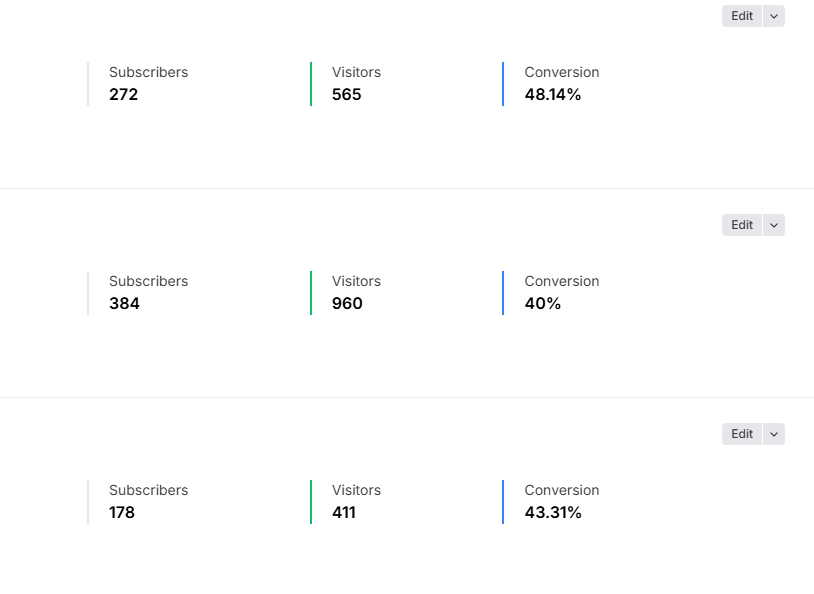The image size is (814, 594).
Task: Click the 48.14% conversion figure
Action: point(552,95)
